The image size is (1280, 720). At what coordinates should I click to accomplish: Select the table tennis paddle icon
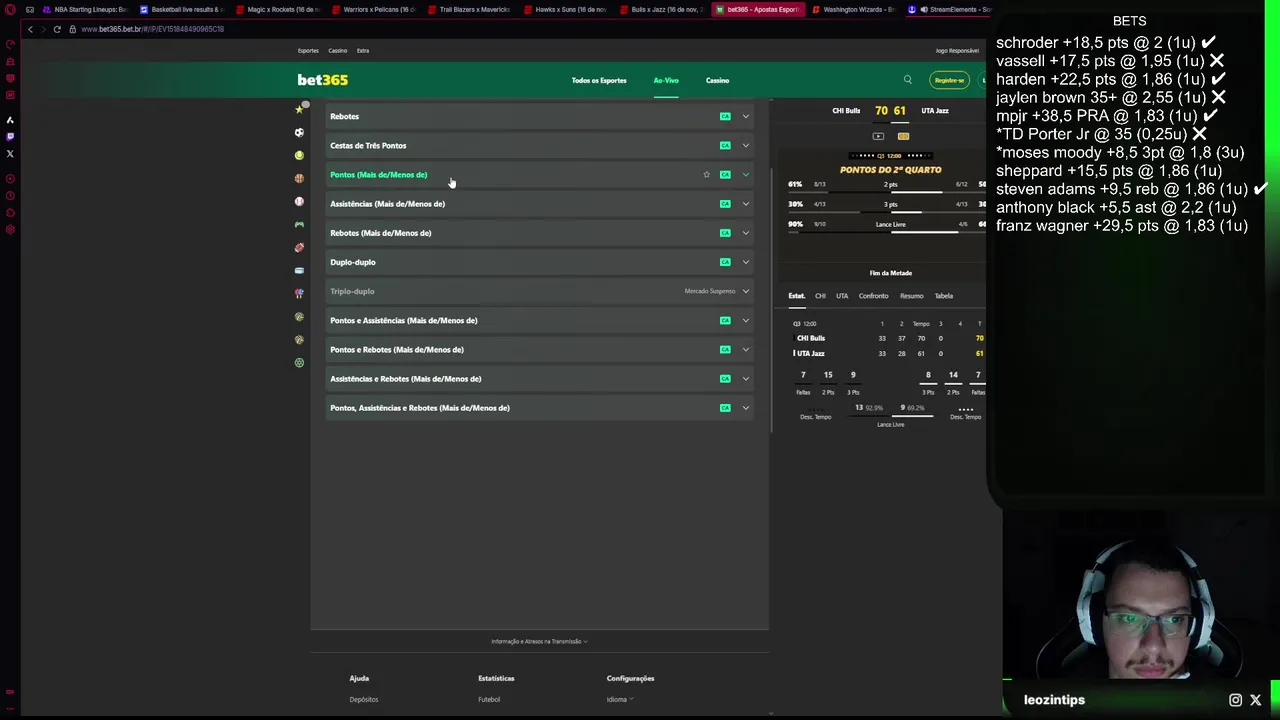pos(299,293)
